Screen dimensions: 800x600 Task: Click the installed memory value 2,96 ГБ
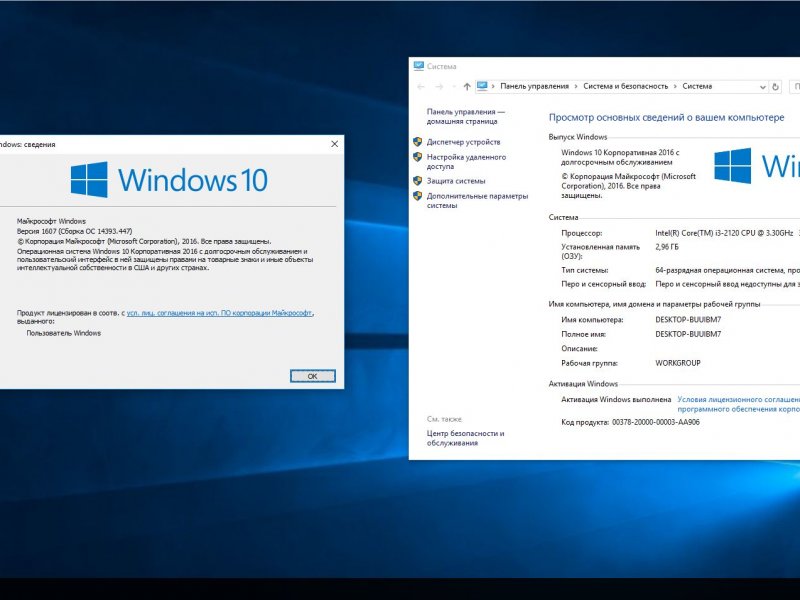(x=667, y=247)
